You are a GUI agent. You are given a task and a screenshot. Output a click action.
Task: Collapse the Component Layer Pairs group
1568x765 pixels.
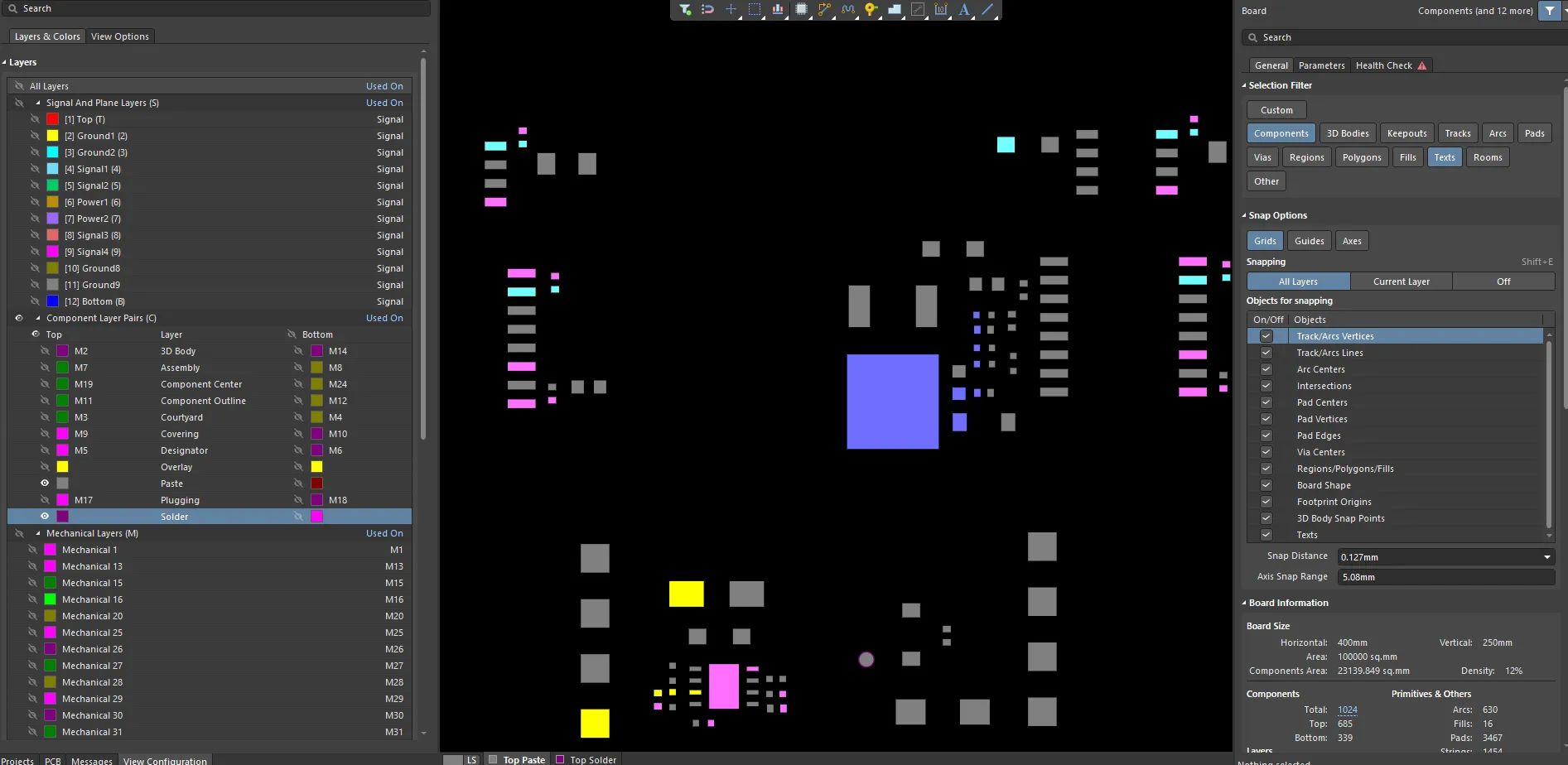click(38, 318)
